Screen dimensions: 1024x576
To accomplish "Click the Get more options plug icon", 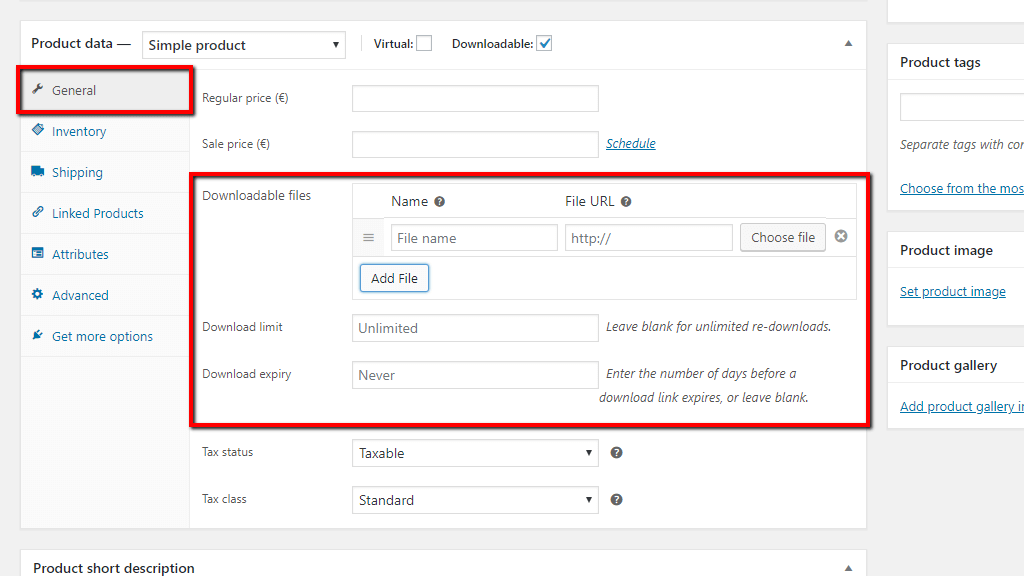I will [x=38, y=335].
